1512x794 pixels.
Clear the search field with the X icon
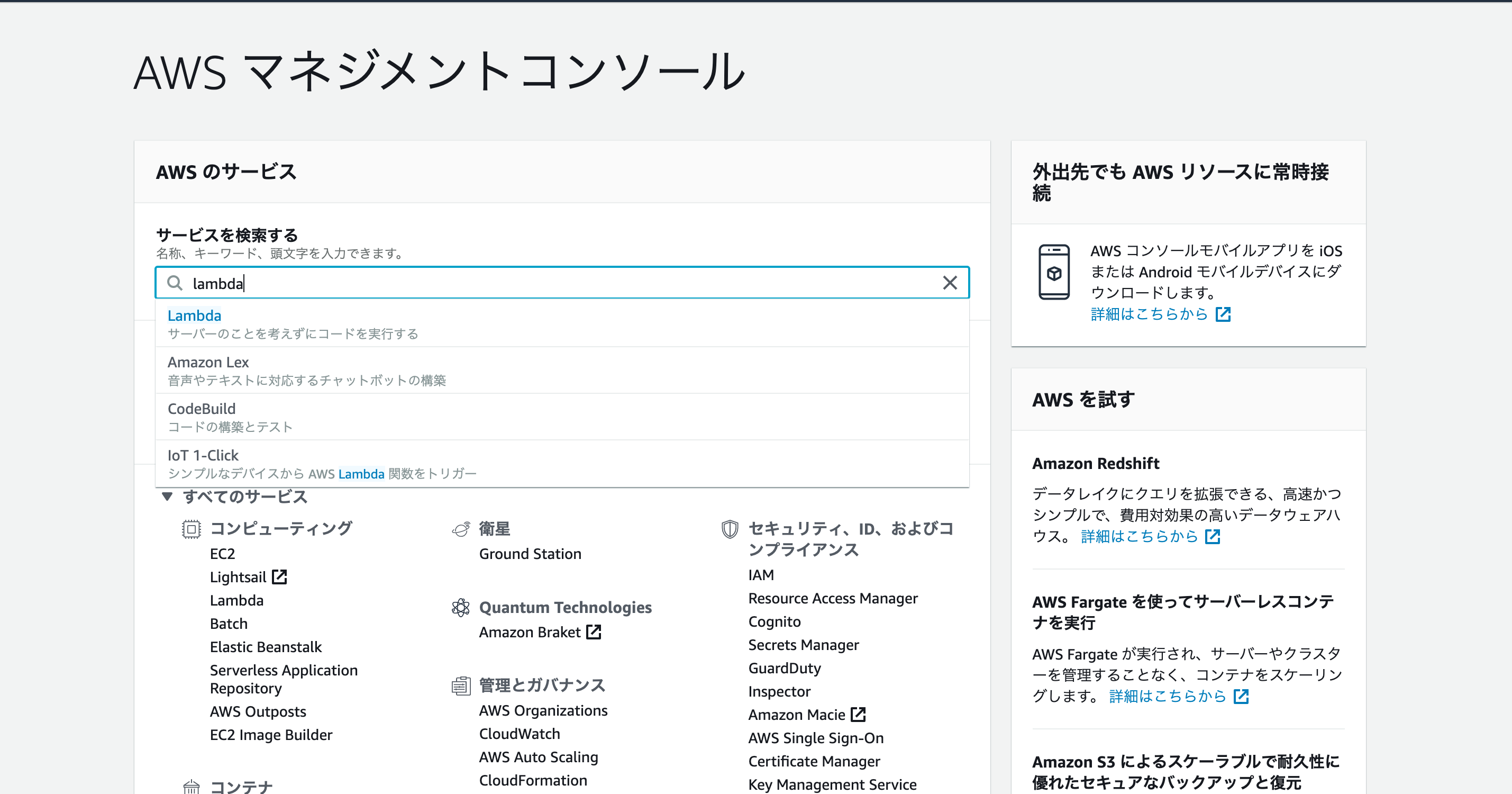pos(950,283)
